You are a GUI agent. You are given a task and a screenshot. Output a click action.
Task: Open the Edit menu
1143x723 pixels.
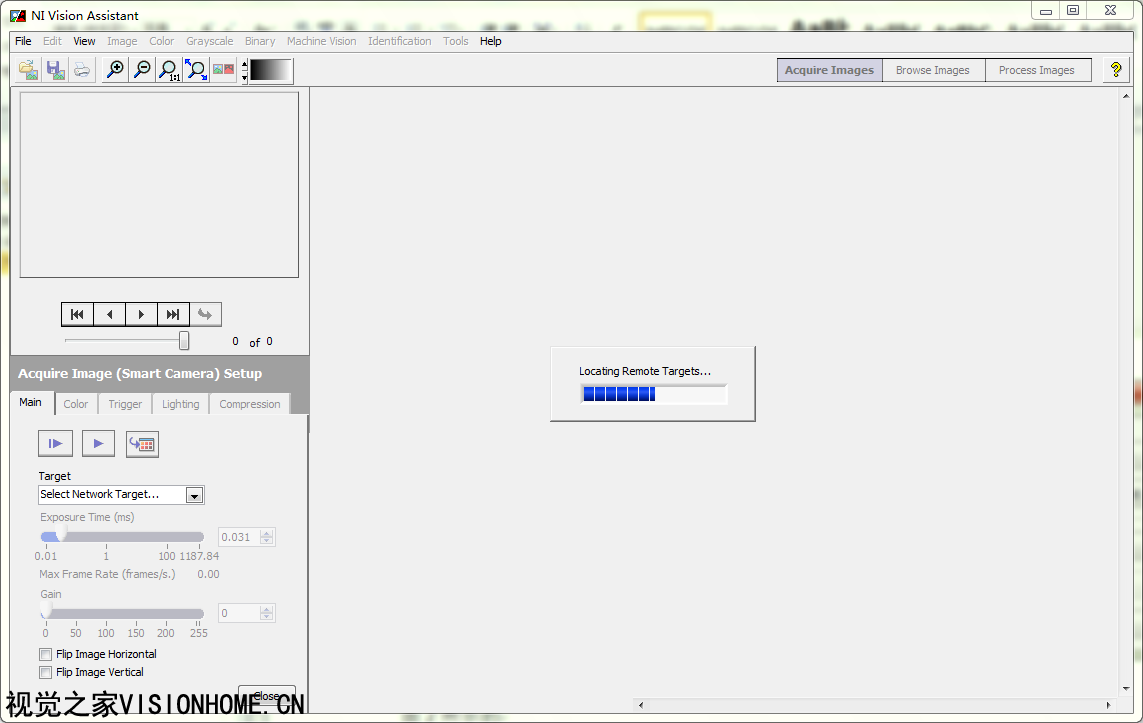pyautogui.click(x=52, y=42)
